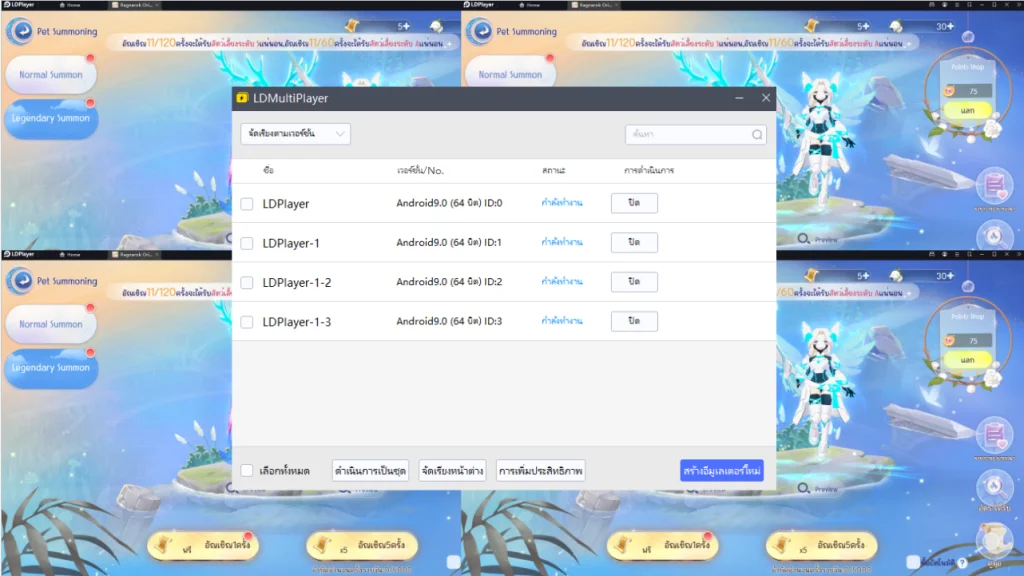Click LDPlayer logo in top-left window title bar
The image size is (1024, 576).
pyautogui.click(x=19, y=5)
